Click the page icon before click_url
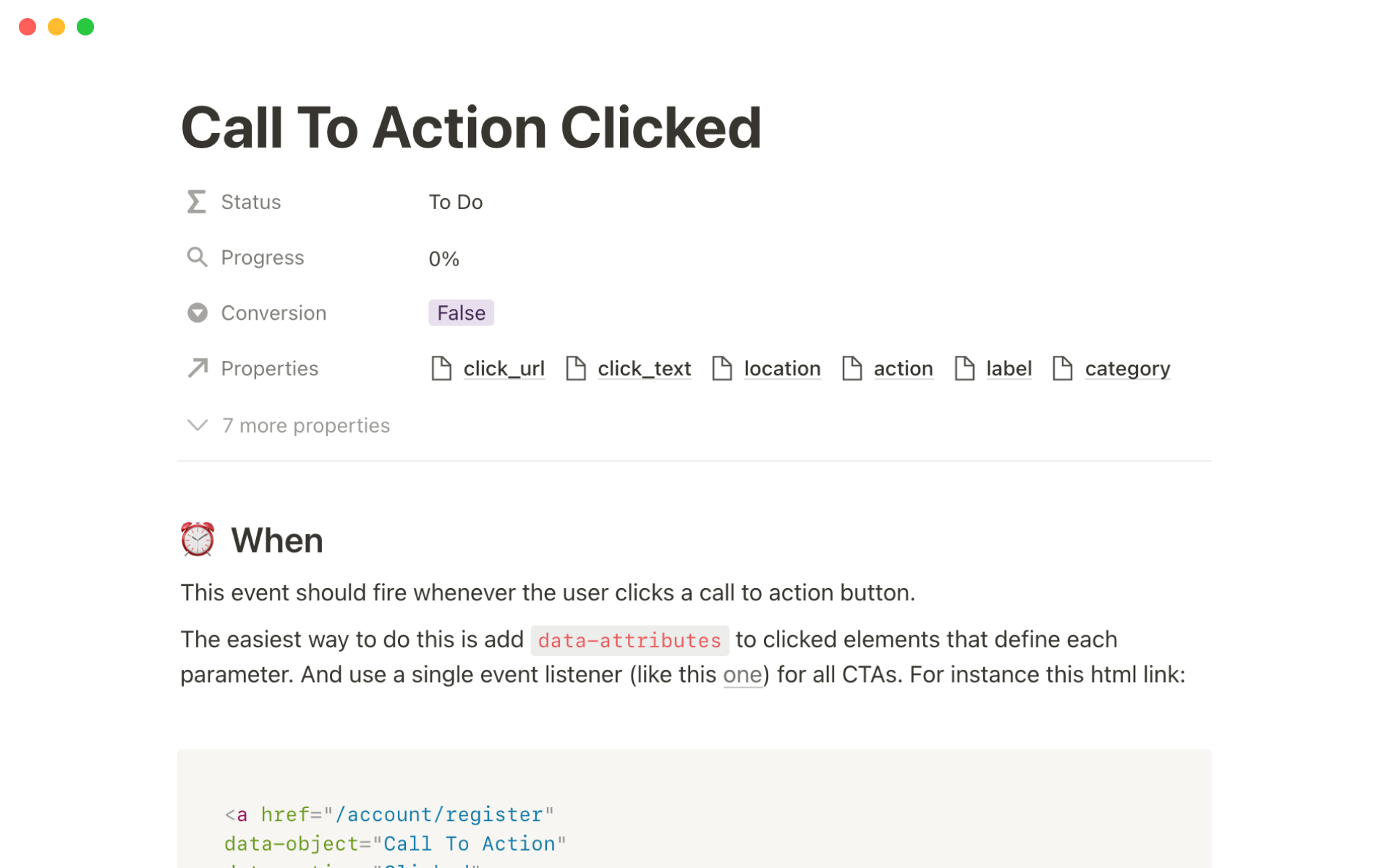 (441, 368)
